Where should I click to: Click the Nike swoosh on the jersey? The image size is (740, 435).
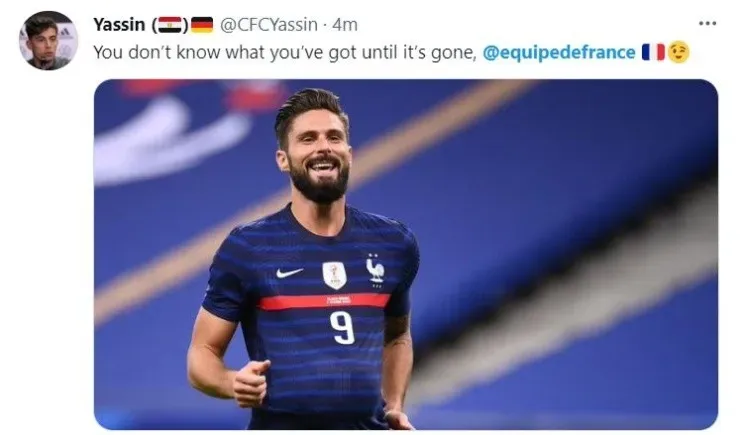289,273
